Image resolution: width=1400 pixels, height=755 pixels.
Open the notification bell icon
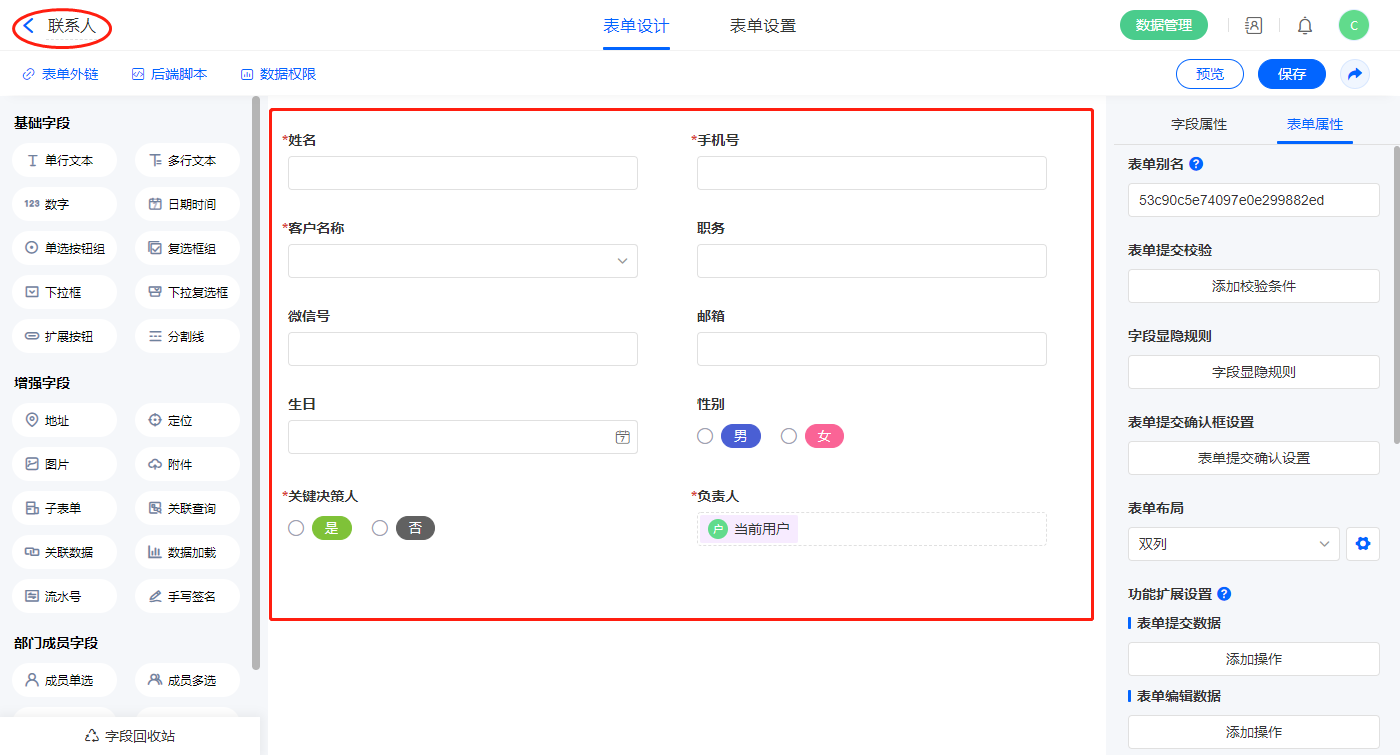tap(1304, 26)
